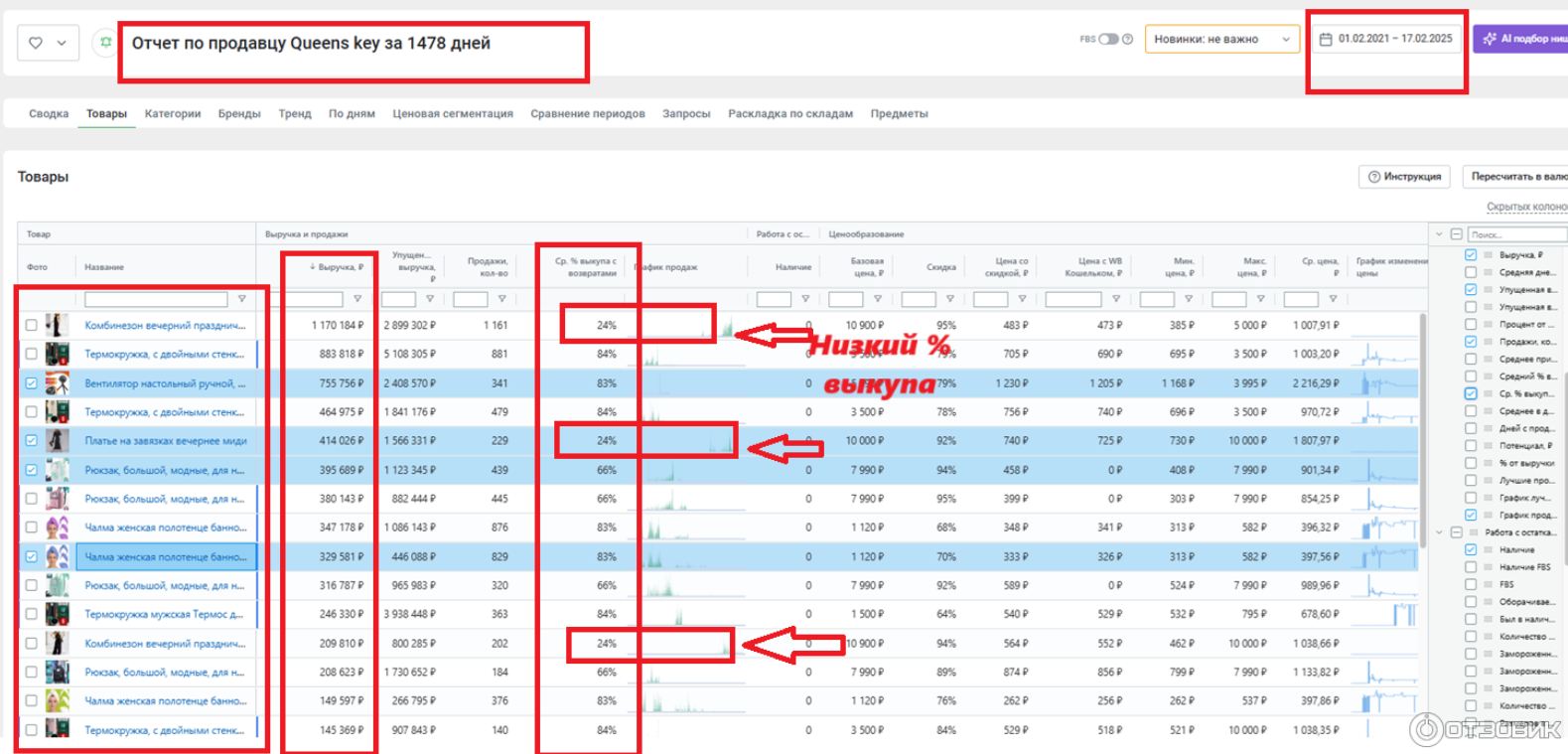Open the Вентилятор настольный ручной product link
Image resolution: width=1568 pixels, height=754 pixels.
pos(165,383)
